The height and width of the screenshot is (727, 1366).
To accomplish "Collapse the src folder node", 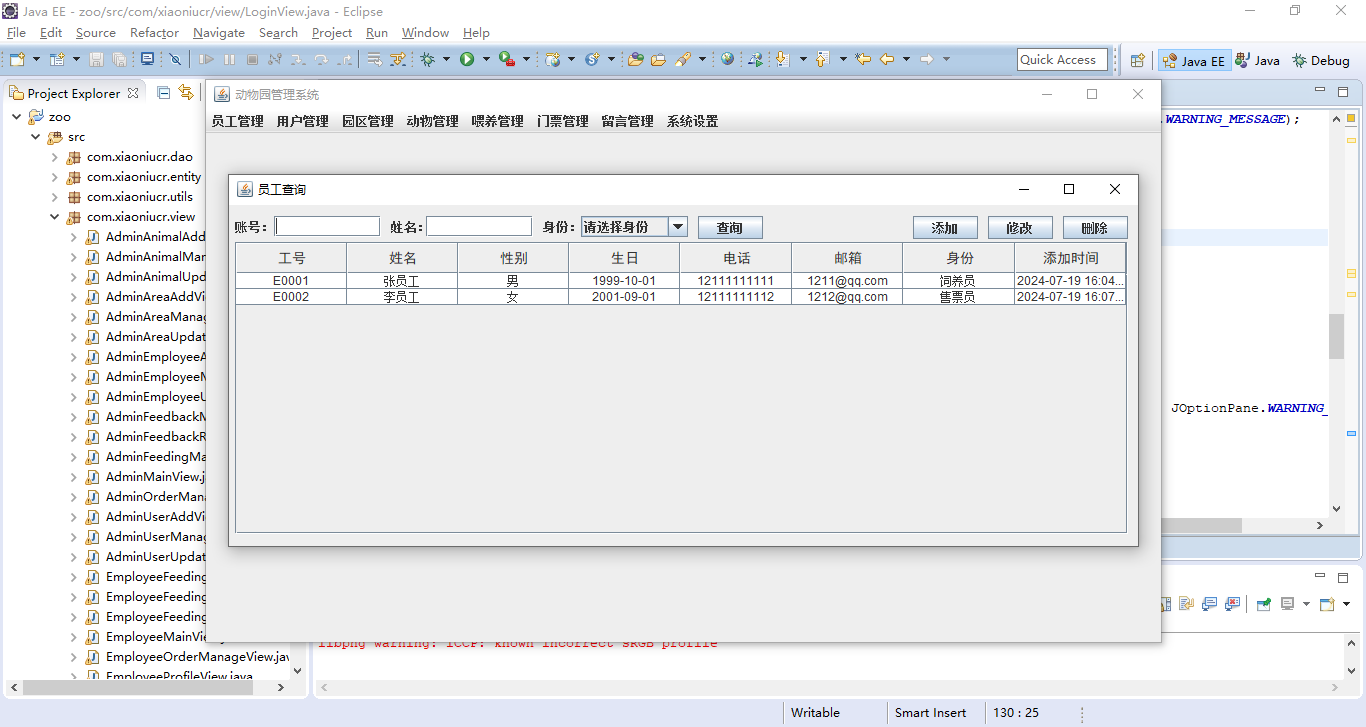I will click(x=36, y=137).
